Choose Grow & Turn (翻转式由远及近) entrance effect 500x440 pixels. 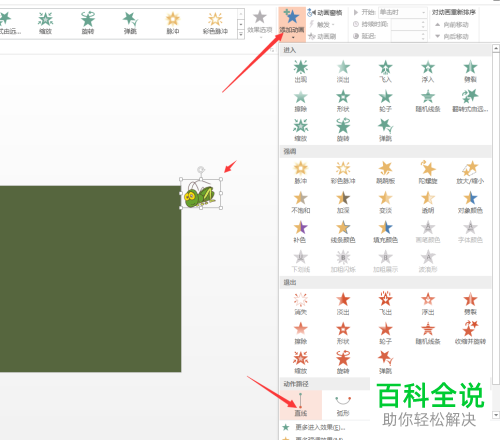click(470, 101)
